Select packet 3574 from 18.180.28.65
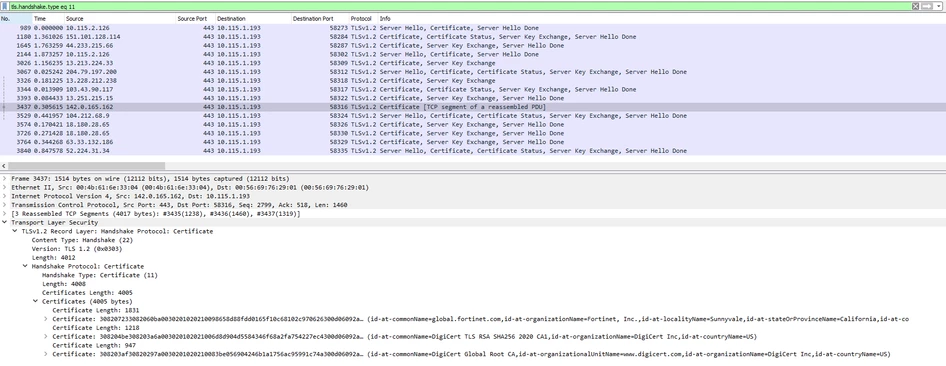The height and width of the screenshot is (366, 946). pyautogui.click(x=472, y=124)
